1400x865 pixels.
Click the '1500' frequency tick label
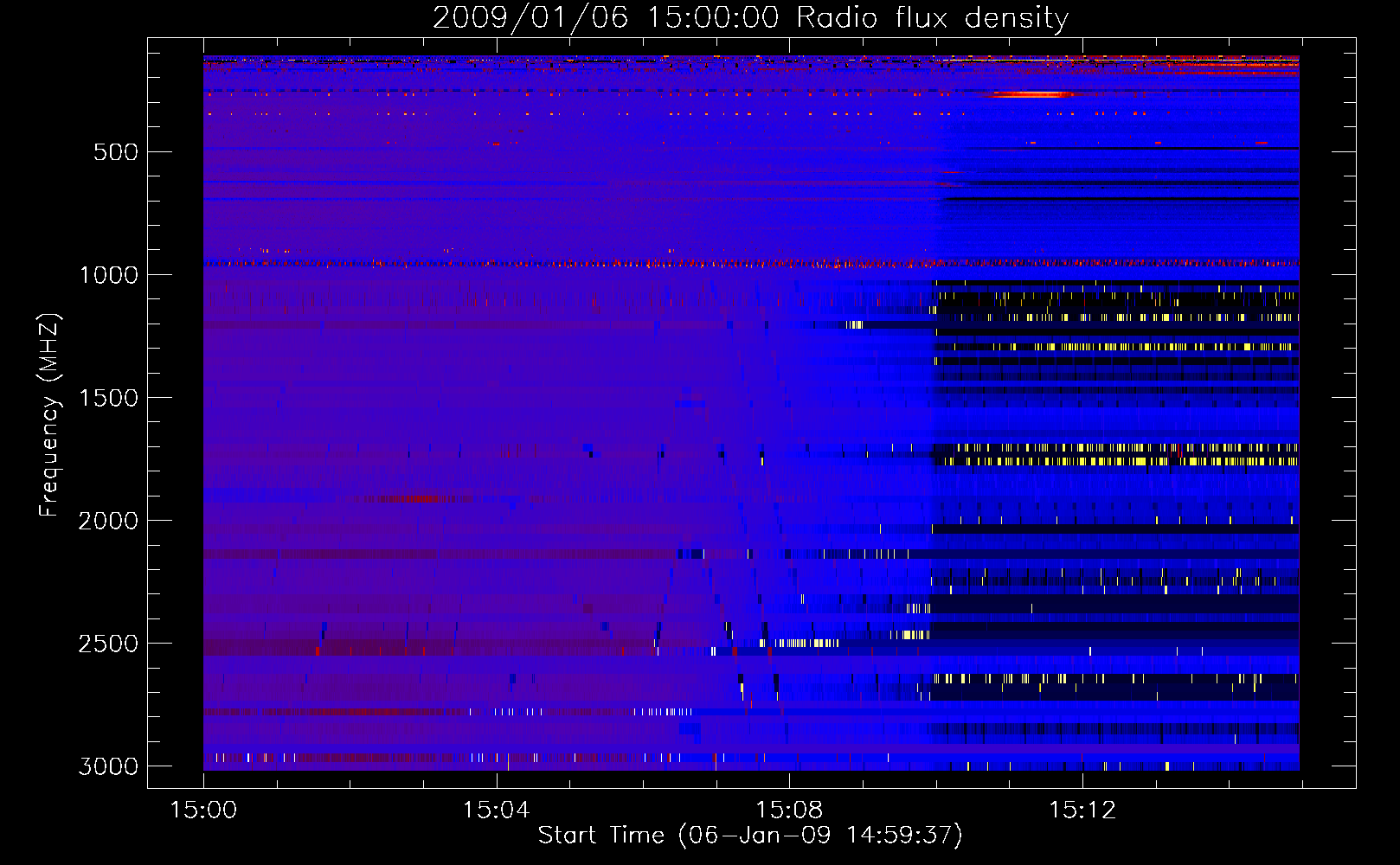tap(108, 398)
